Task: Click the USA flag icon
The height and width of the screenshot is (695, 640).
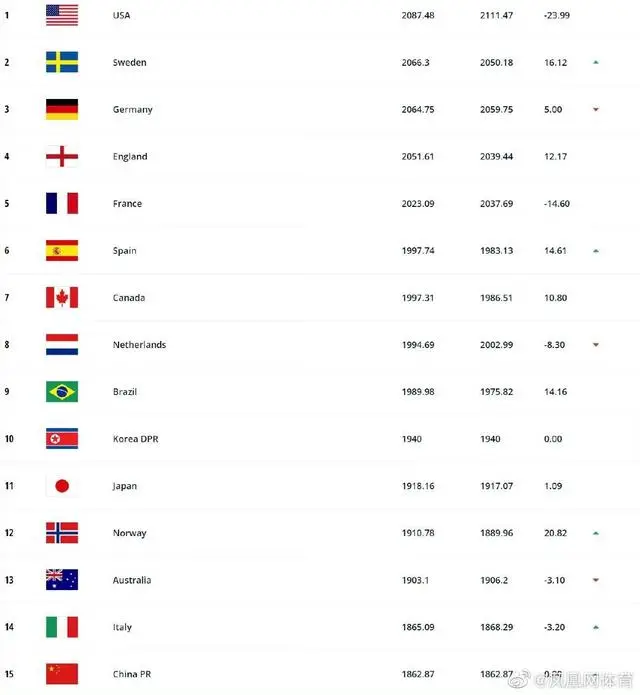Action: point(61,15)
